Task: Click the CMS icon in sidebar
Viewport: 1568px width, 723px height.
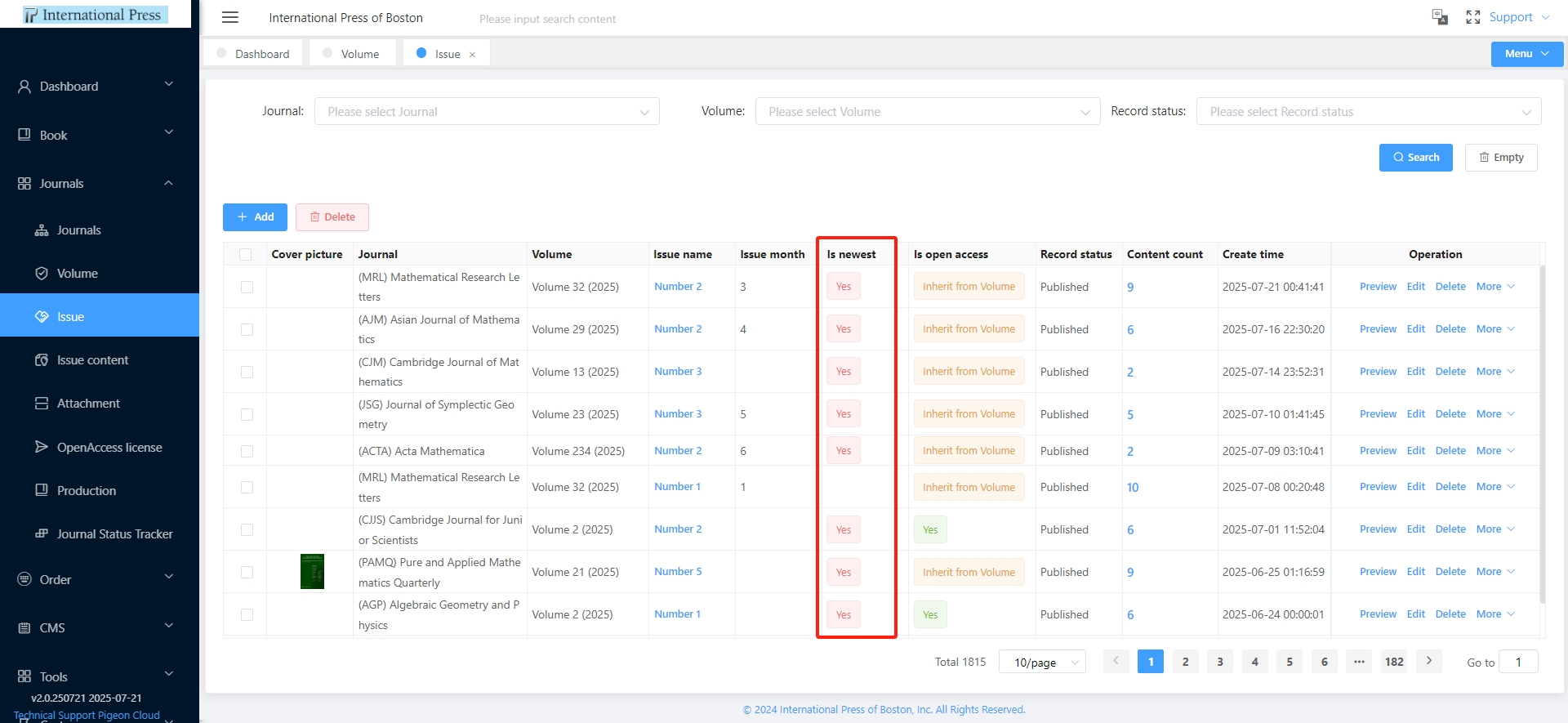Action: click(x=24, y=627)
